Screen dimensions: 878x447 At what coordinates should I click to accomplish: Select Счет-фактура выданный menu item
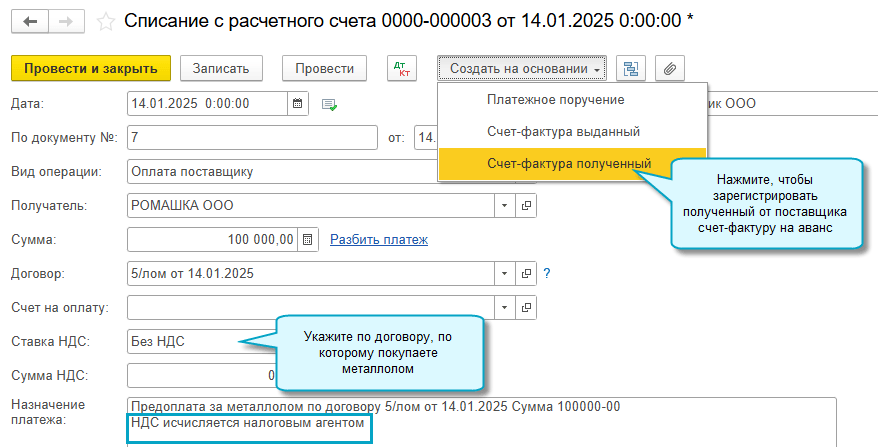[563, 131]
